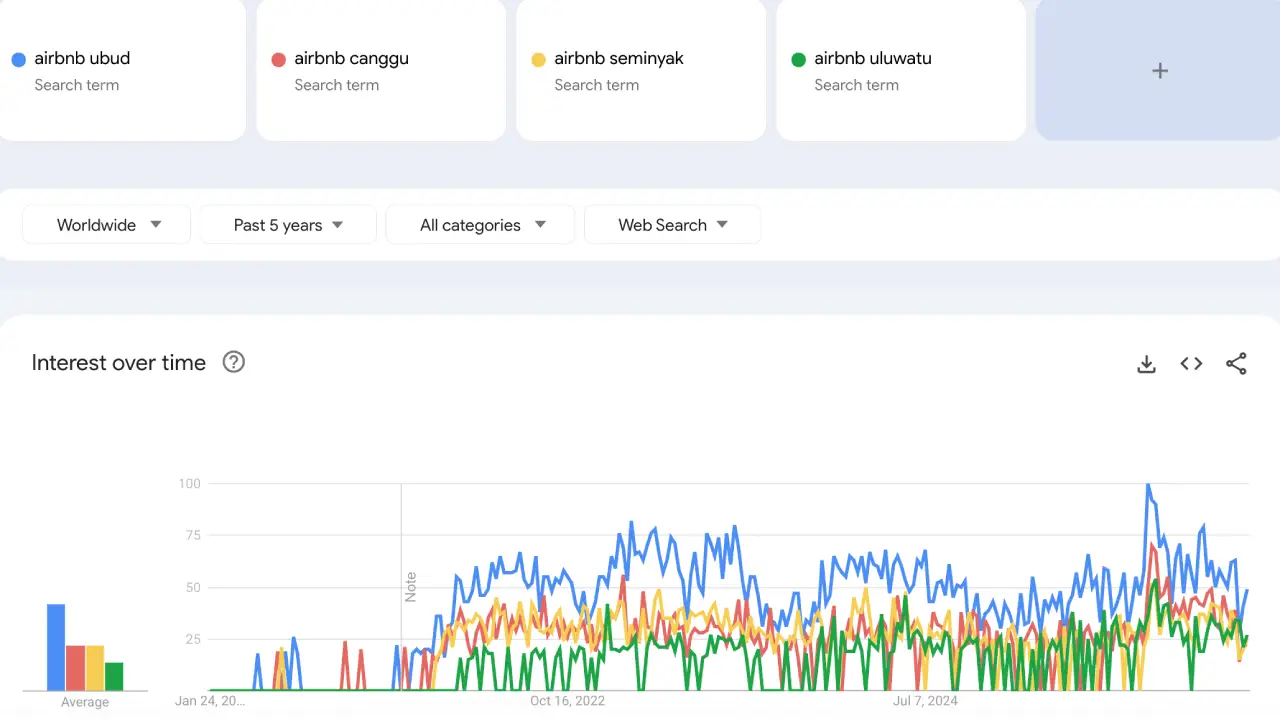Select the airbnb uluwatu comparison card
Viewport: 1280px width, 720px height.
coord(900,70)
